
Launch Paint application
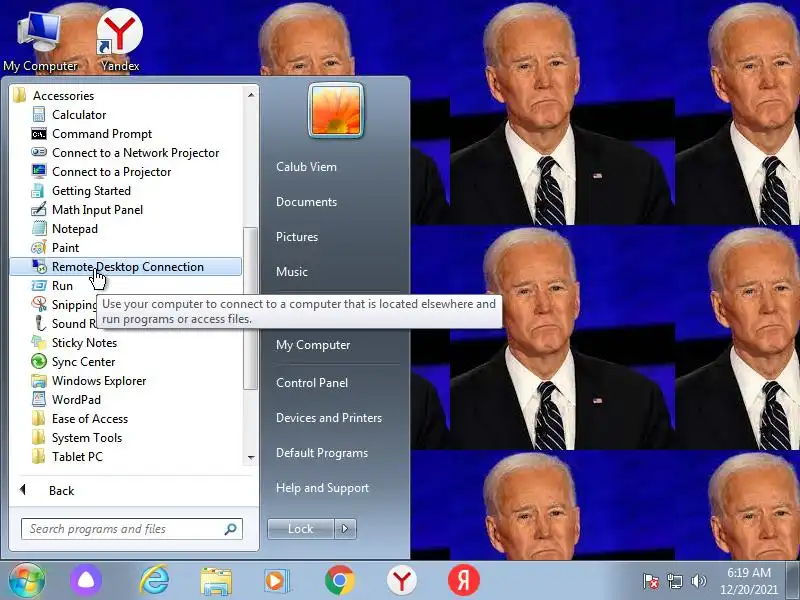point(65,248)
